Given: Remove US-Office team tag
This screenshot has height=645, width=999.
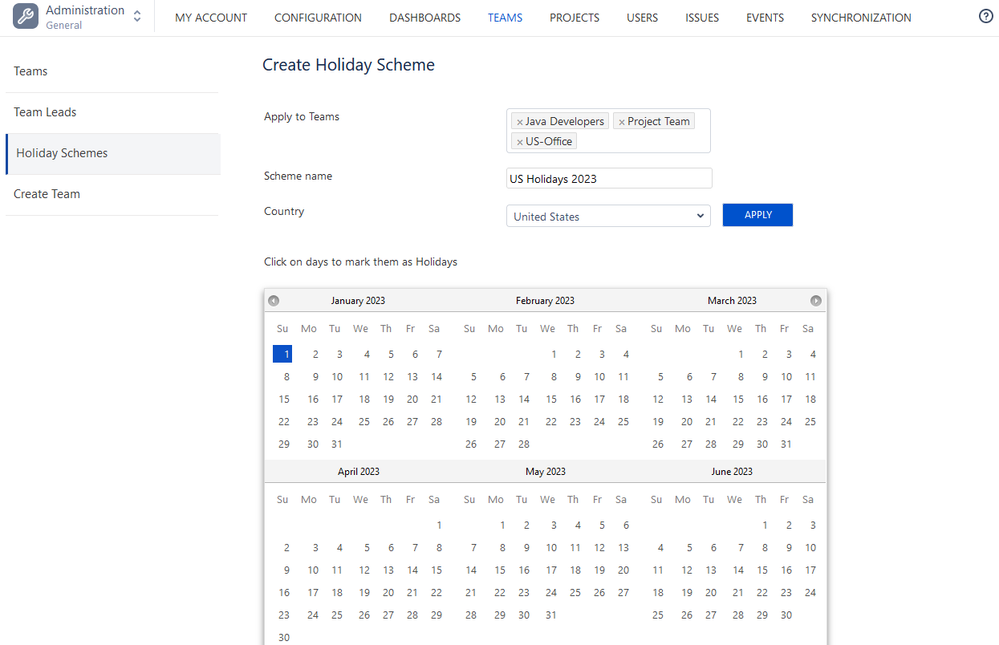Looking at the screenshot, I should click(520, 142).
